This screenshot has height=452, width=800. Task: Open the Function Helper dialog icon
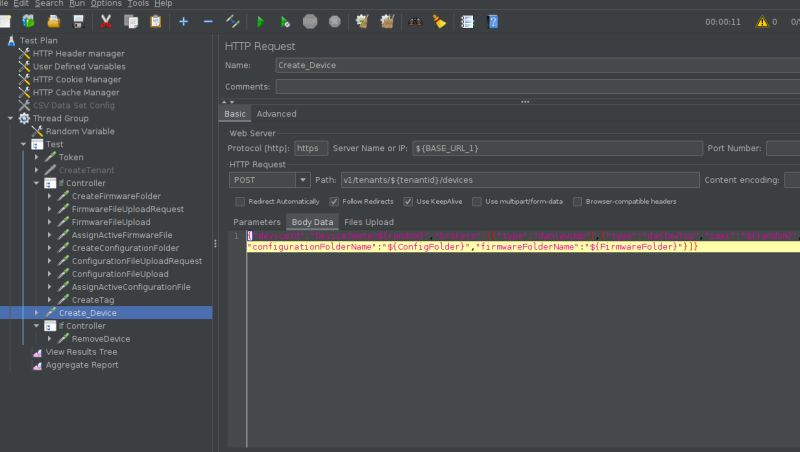pos(467,21)
